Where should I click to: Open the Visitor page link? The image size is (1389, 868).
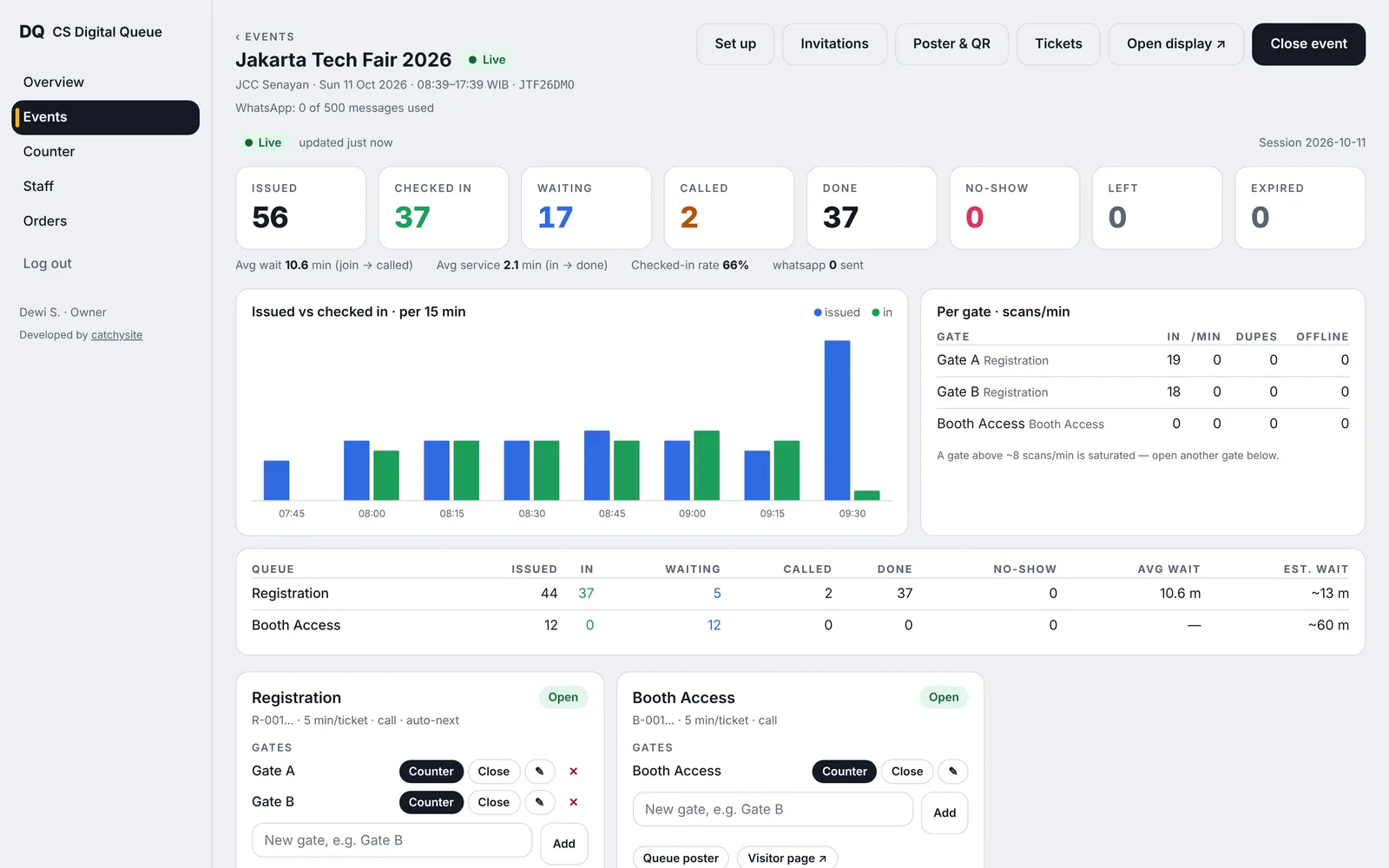pos(787,858)
